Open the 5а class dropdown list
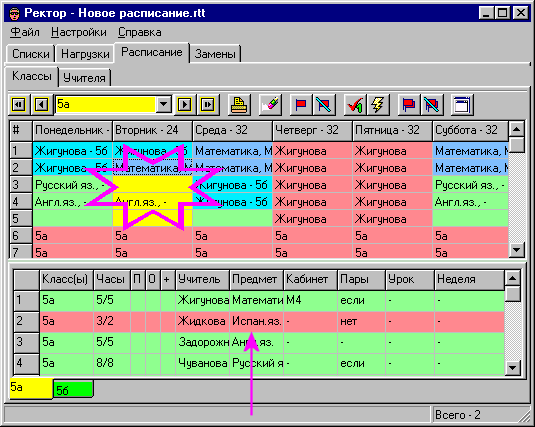The height and width of the screenshot is (427, 535). click(163, 104)
